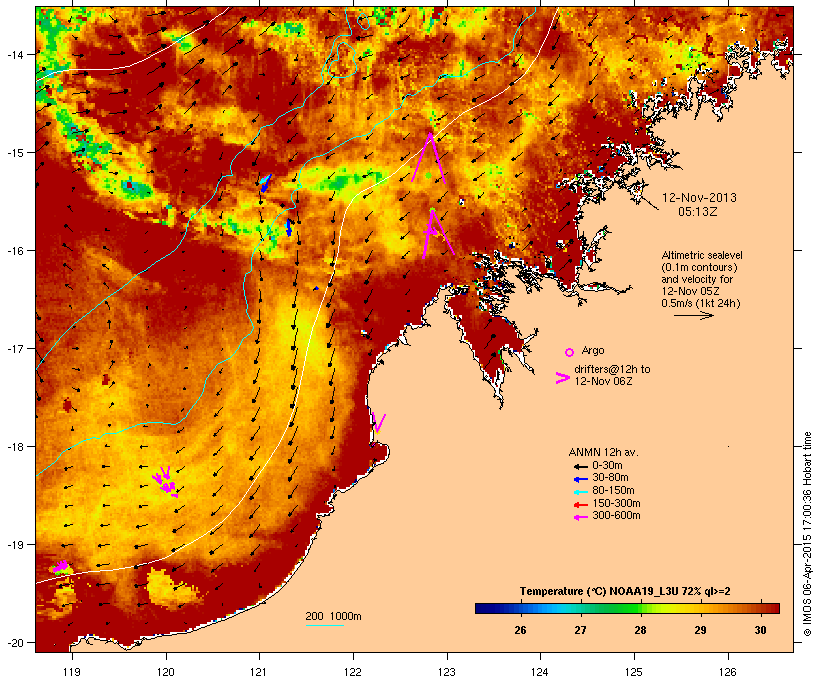Click the latitude label -15
The height and width of the screenshot is (680, 820).
coord(14,153)
